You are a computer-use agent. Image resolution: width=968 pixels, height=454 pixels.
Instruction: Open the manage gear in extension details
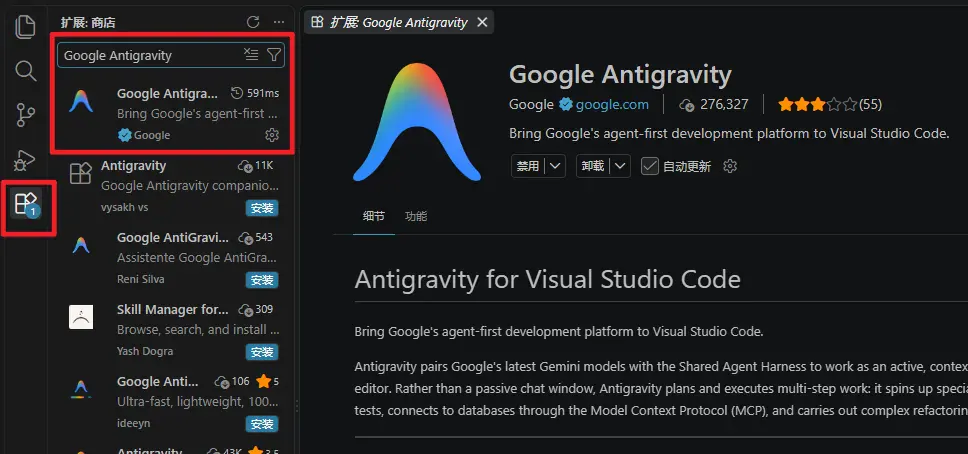click(x=730, y=166)
